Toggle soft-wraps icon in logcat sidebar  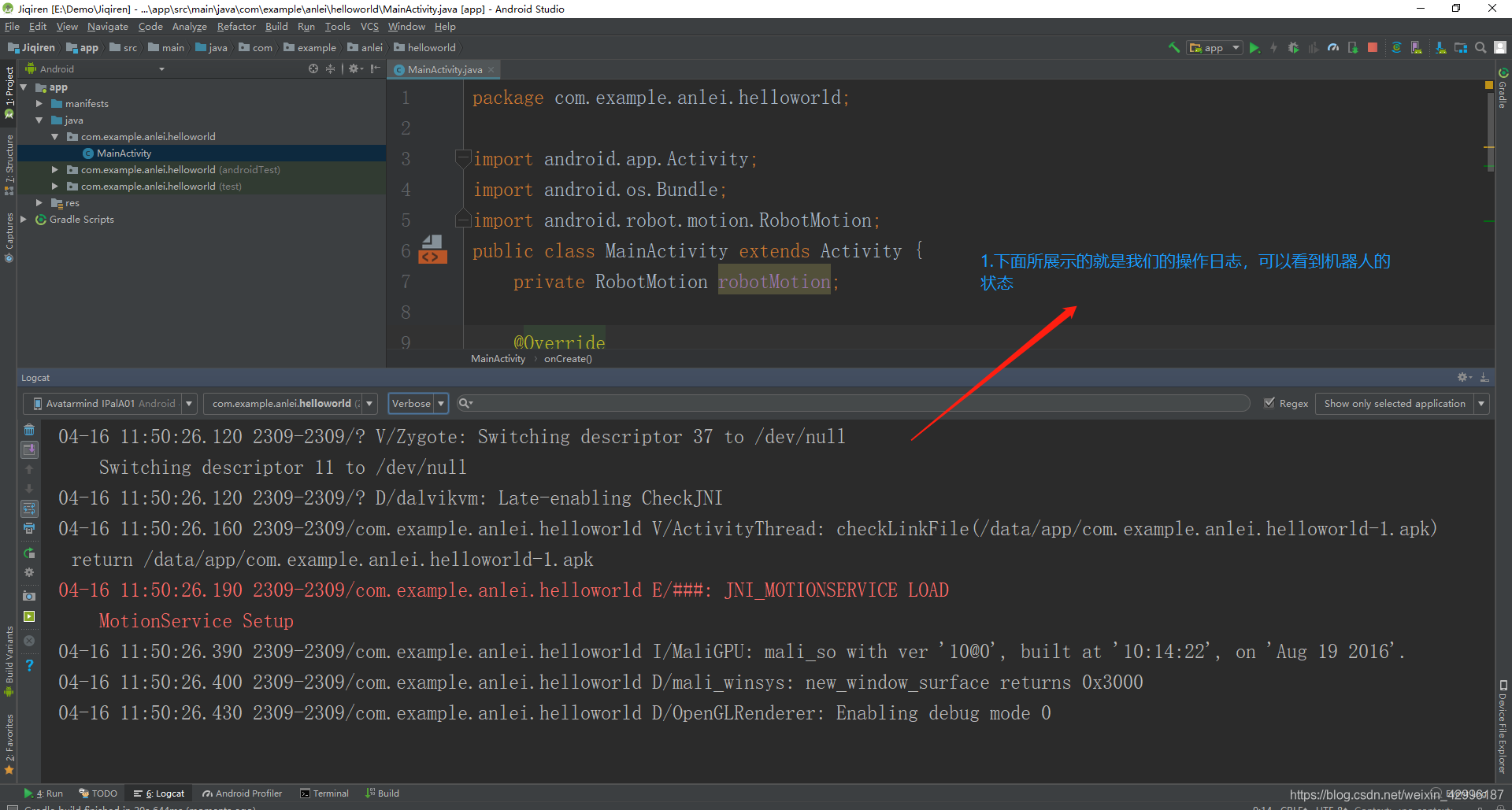coord(29,509)
